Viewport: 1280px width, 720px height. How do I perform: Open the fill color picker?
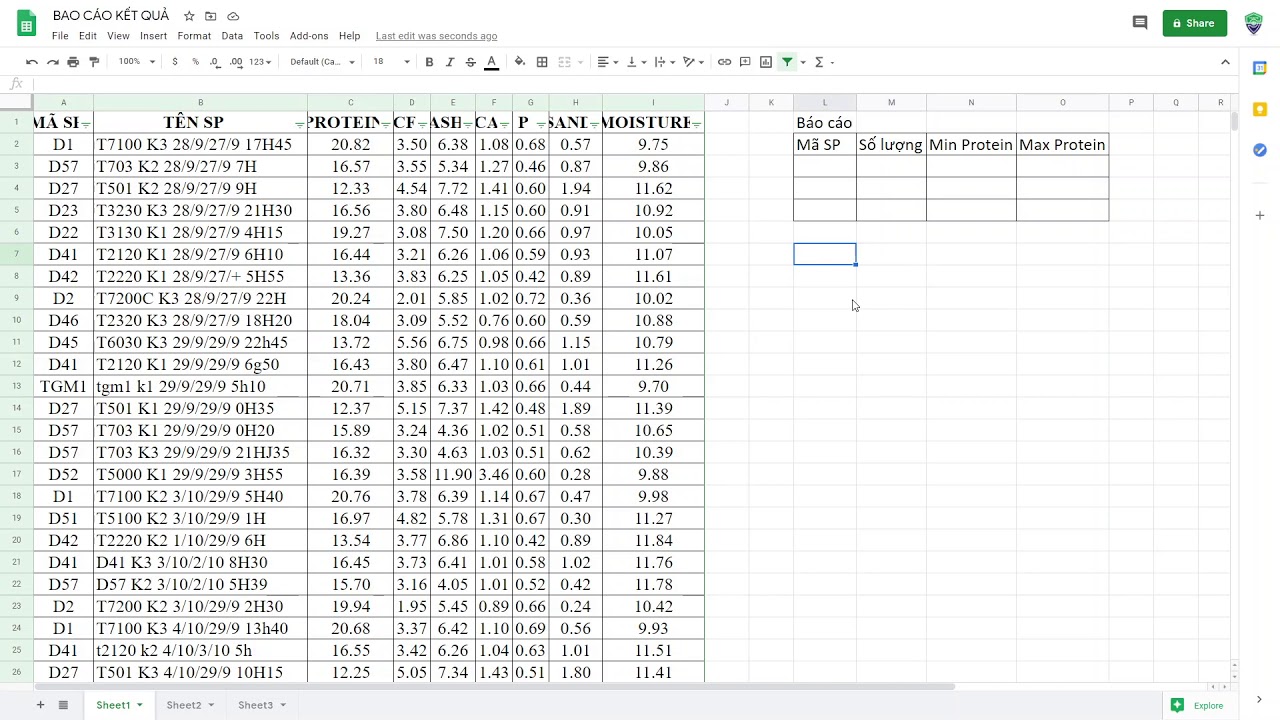(520, 62)
